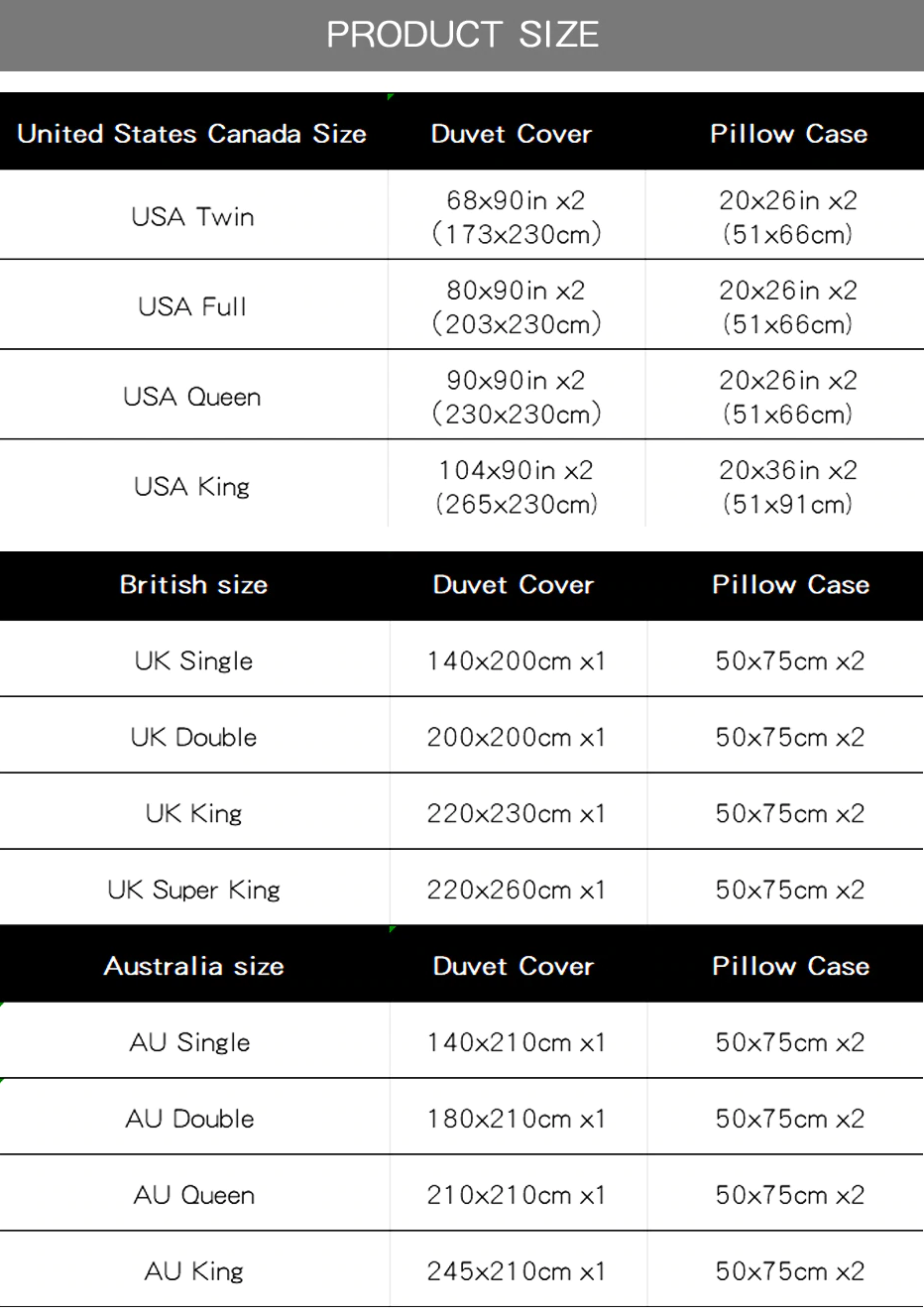Image resolution: width=924 pixels, height=1313 pixels.
Task: Click the 20x36in pillow case size cell
Action: click(788, 487)
